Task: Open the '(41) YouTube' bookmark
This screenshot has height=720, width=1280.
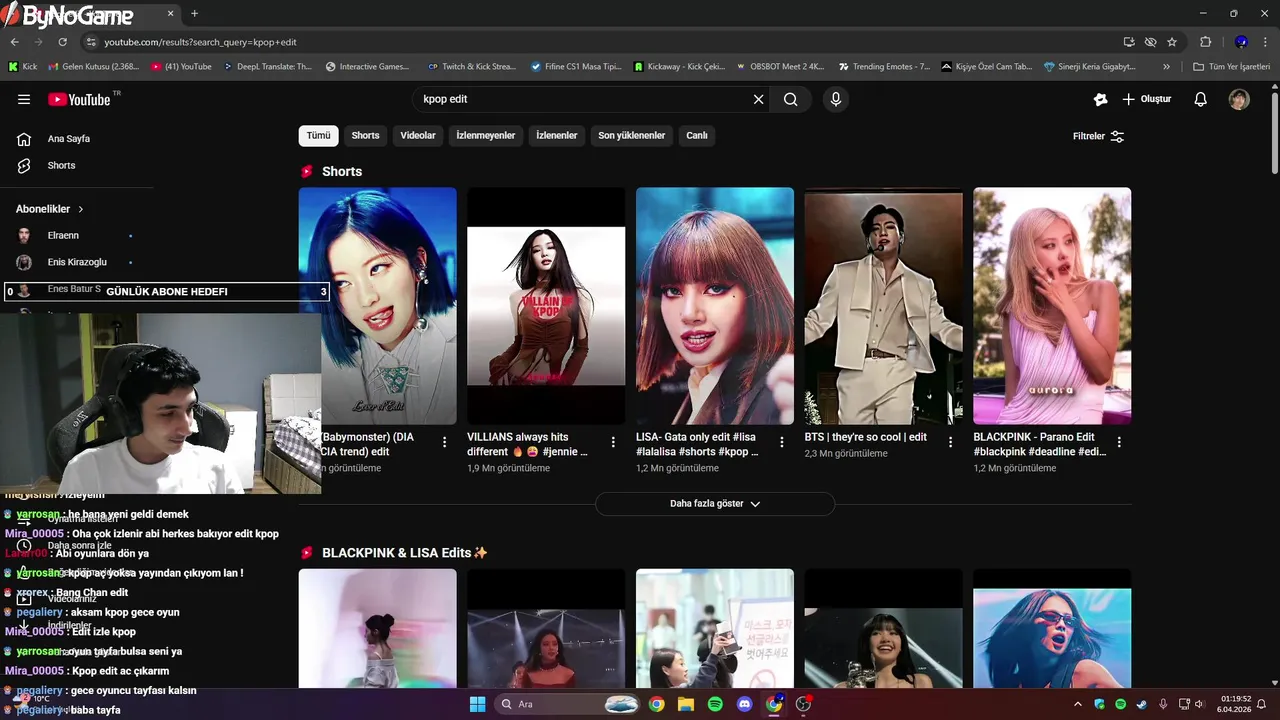Action: click(181, 67)
